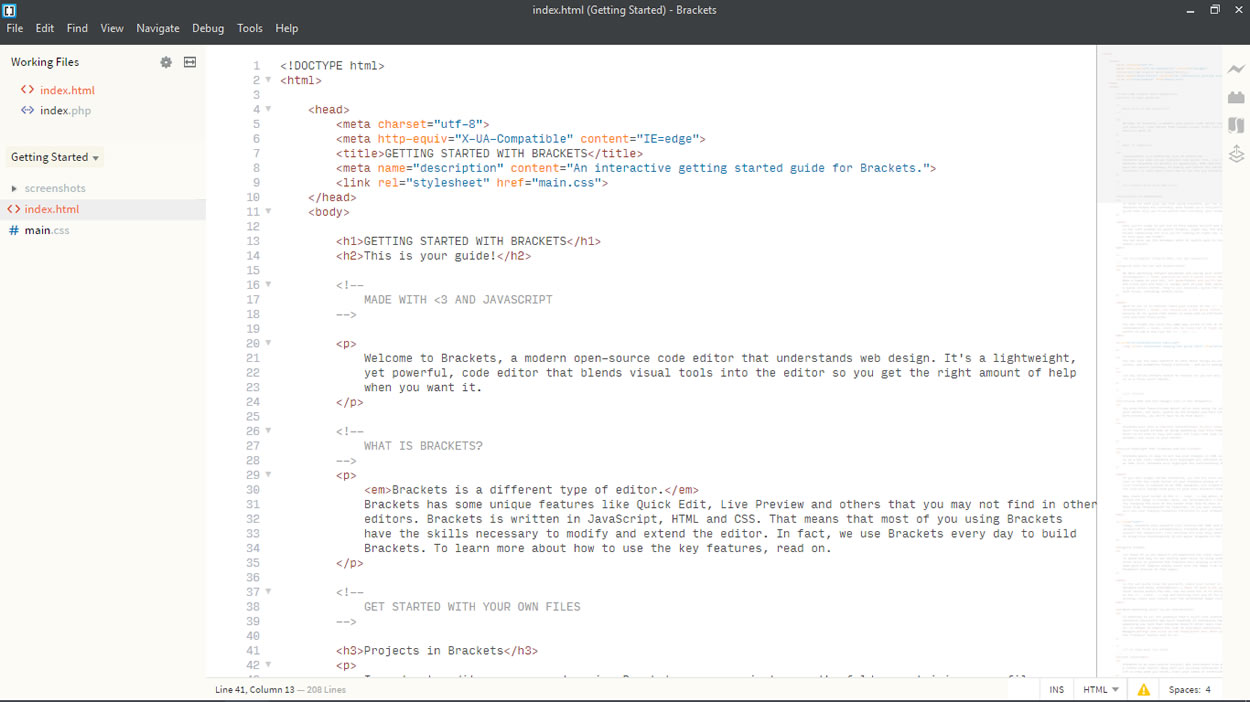Open the Find menu
The width and height of the screenshot is (1250, 702).
click(x=77, y=28)
